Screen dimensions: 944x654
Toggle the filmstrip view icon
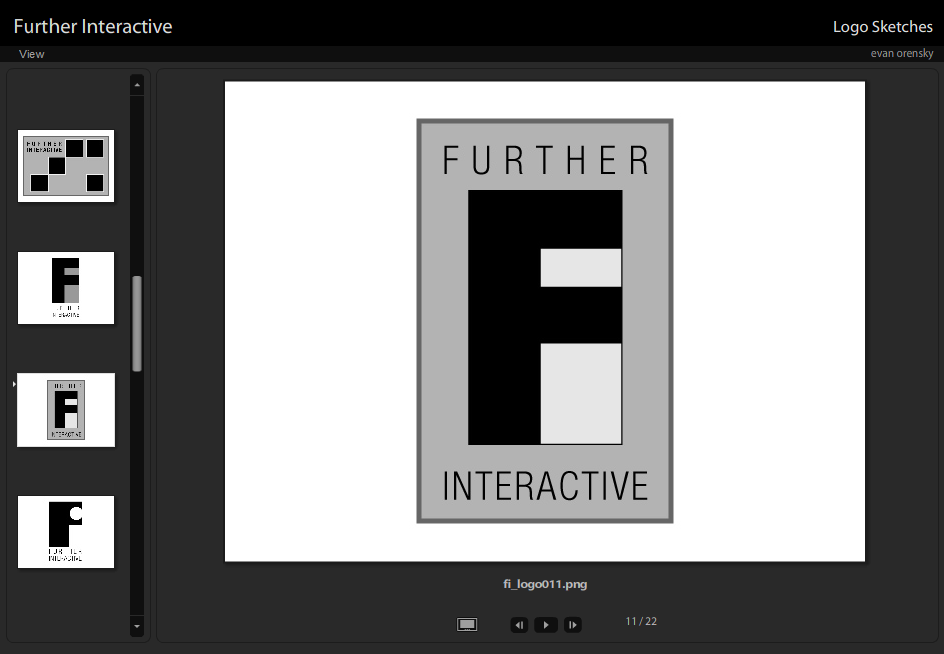467,625
